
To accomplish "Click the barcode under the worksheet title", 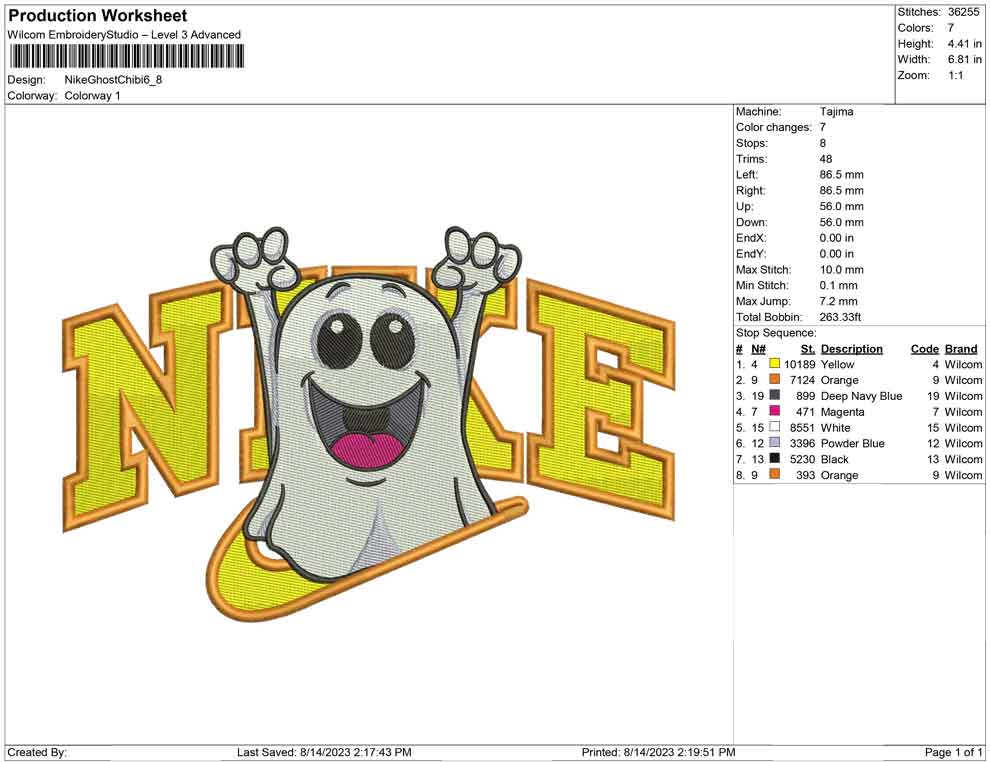I will (x=126, y=57).
